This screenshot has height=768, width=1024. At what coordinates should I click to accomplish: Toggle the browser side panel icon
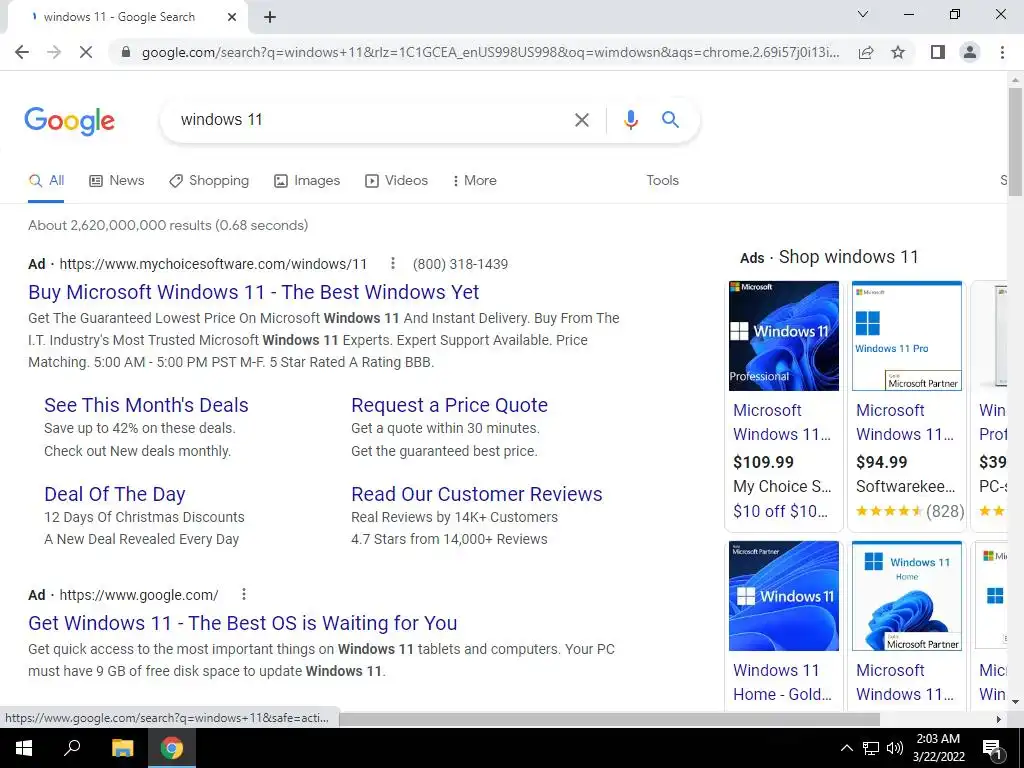[x=938, y=52]
